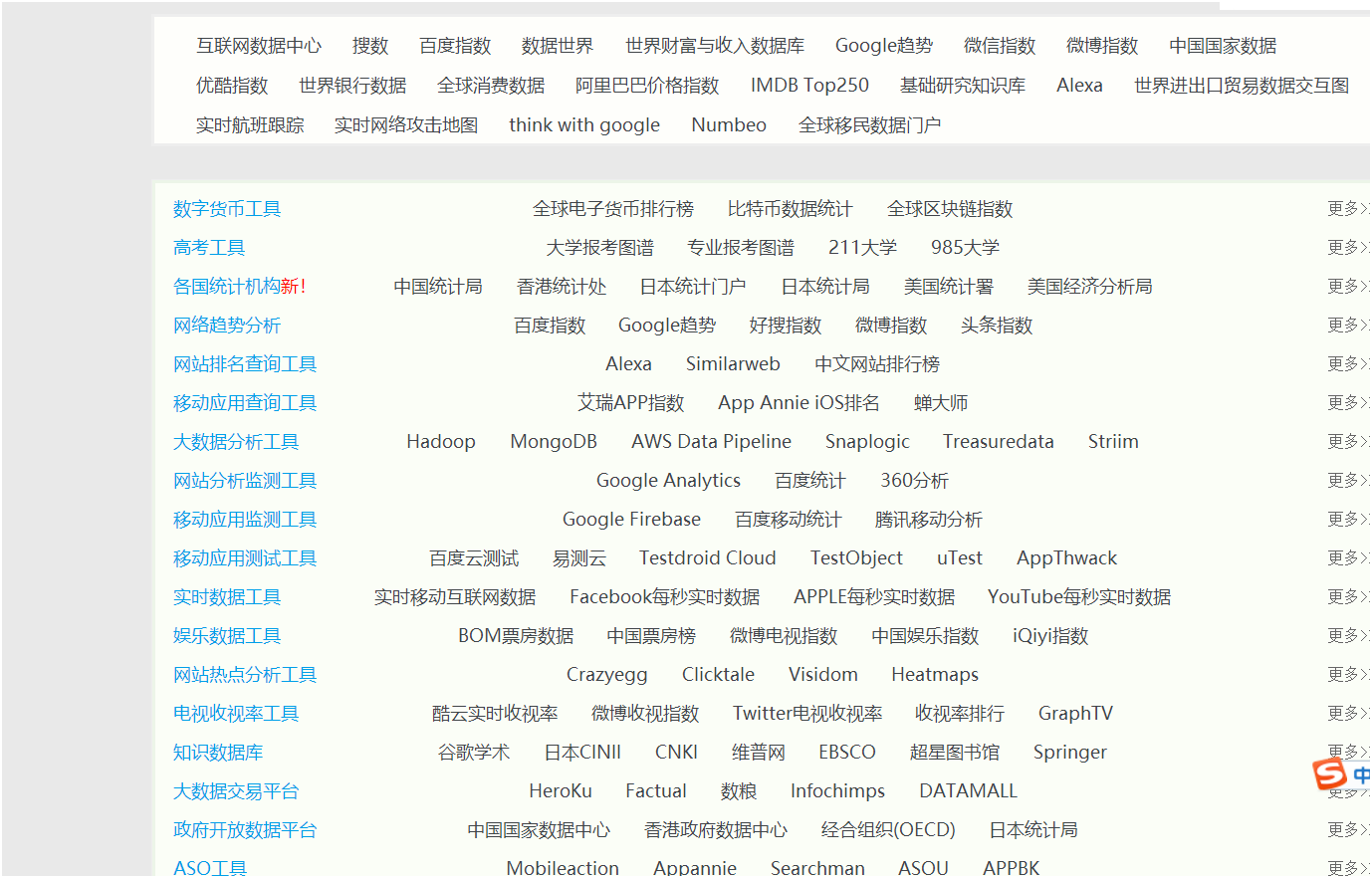Expand 更多 for the 大数据分析工具 row

[1343, 441]
